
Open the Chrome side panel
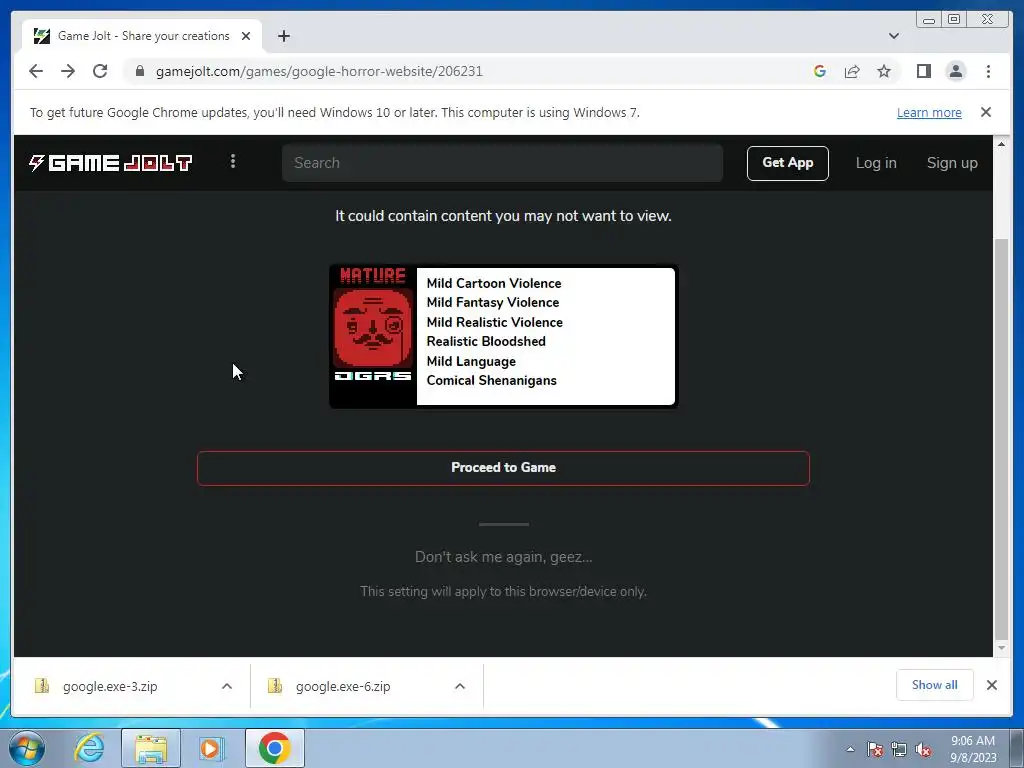click(923, 71)
